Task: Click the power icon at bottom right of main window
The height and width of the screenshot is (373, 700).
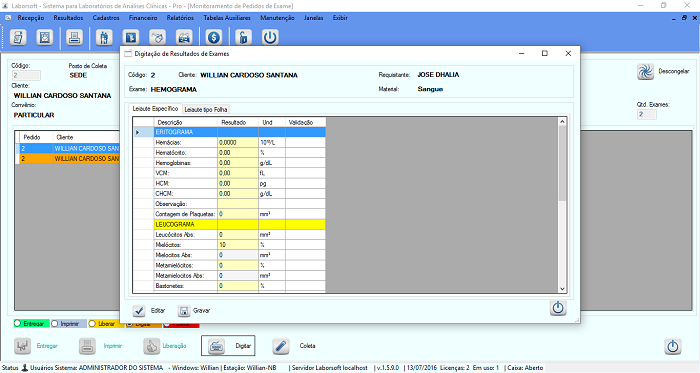Action: pyautogui.click(x=673, y=346)
